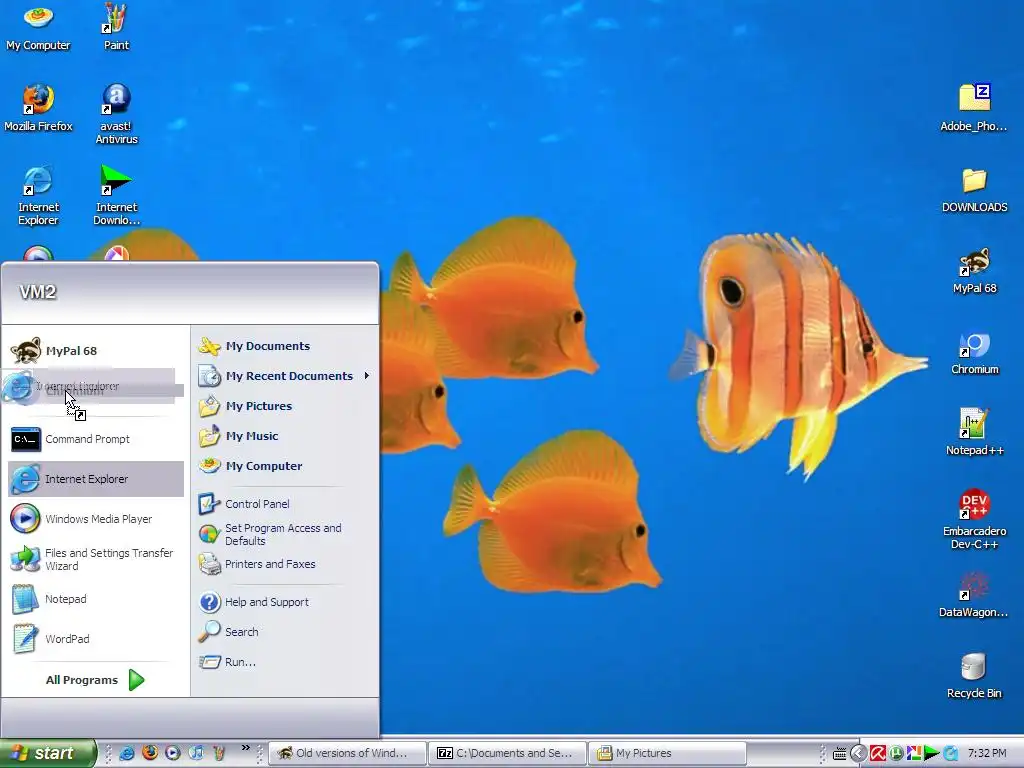Click Internet Explorer quick launch icon
This screenshot has height=768, width=1024.
click(x=127, y=753)
